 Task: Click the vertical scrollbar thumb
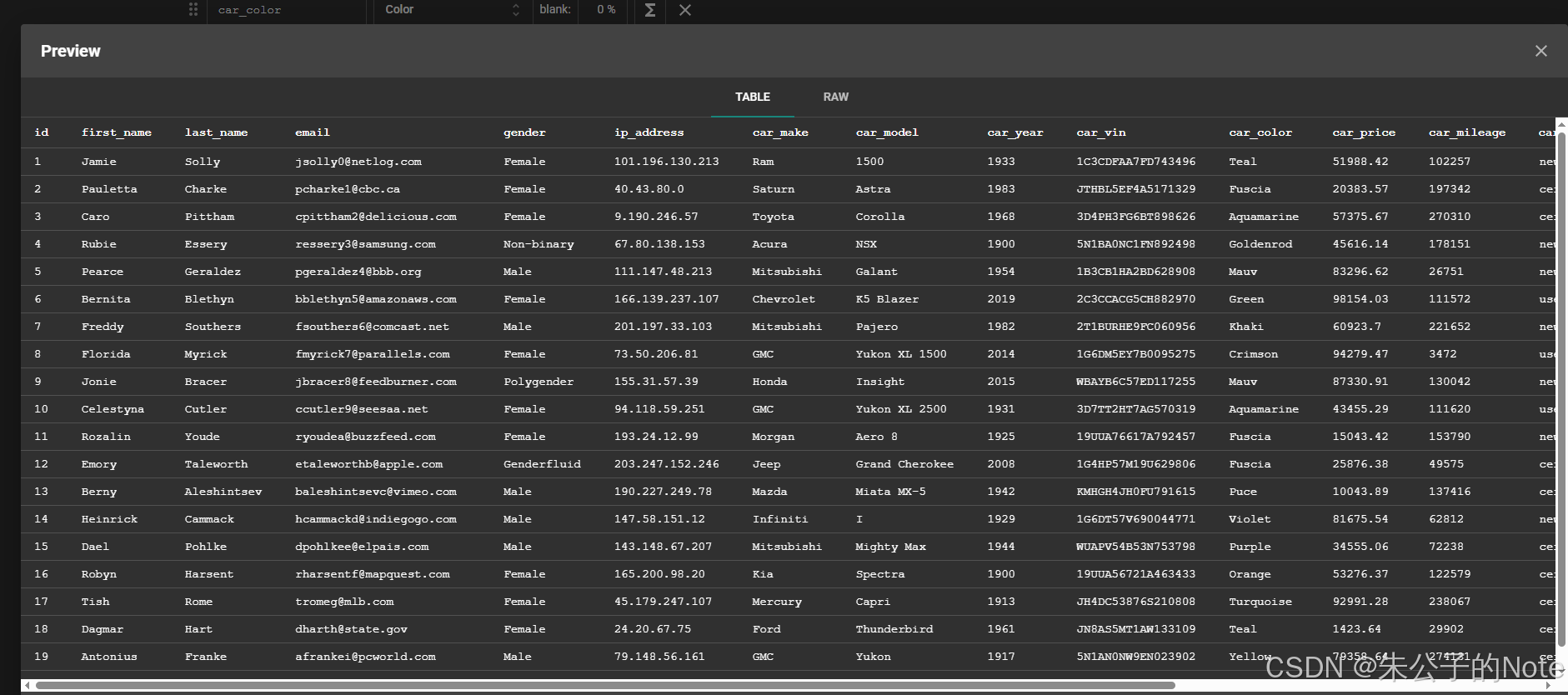(x=1562, y=390)
